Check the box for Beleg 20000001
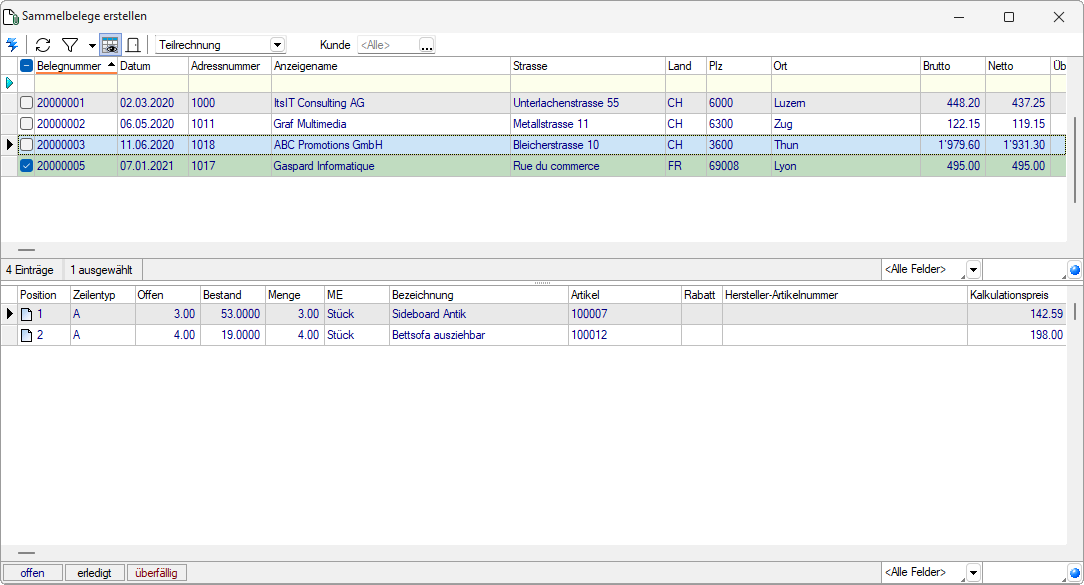Screen dimensions: 1084x585 pyautogui.click(x=27, y=103)
